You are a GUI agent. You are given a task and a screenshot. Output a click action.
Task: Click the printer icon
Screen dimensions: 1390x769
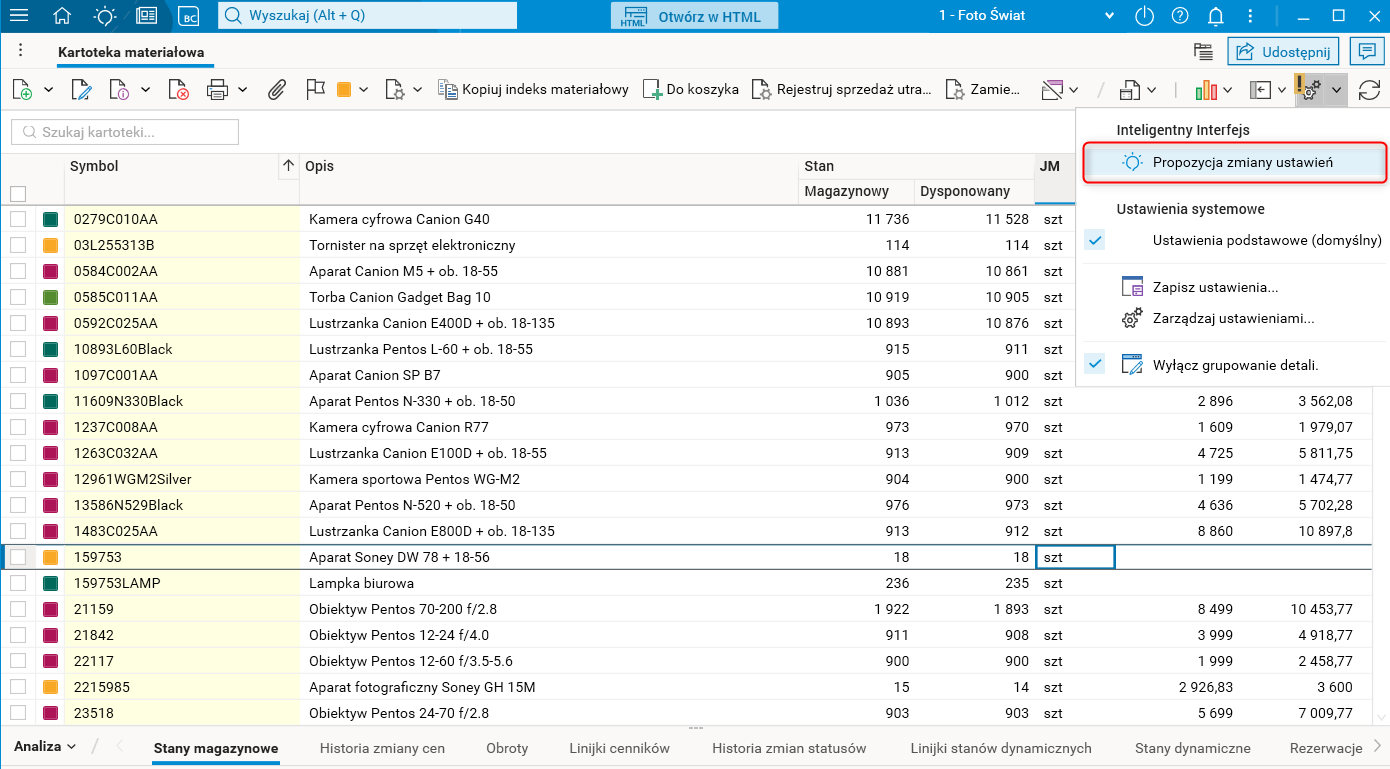click(x=218, y=90)
